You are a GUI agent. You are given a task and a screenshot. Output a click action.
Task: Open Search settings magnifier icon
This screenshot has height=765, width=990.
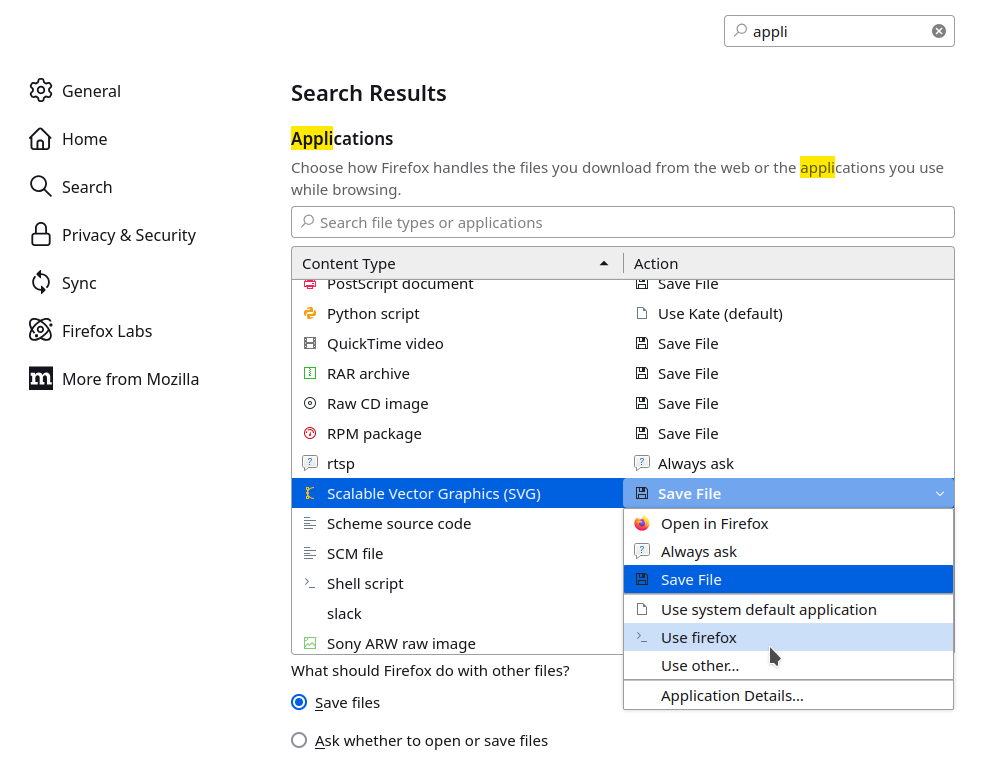tap(40, 187)
